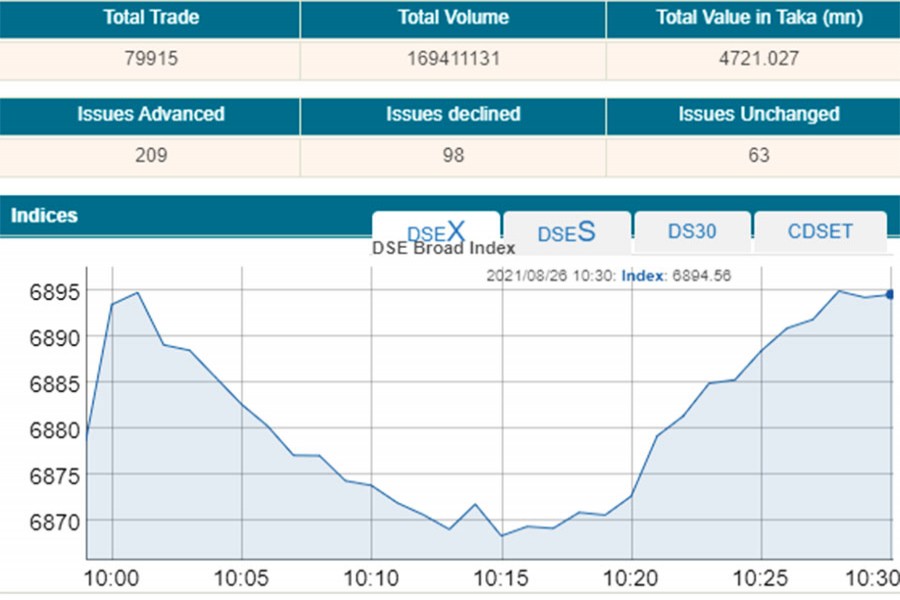Screen dimensions: 900x600
Task: Click the 10:20 time axis label
Action: [x=631, y=580]
